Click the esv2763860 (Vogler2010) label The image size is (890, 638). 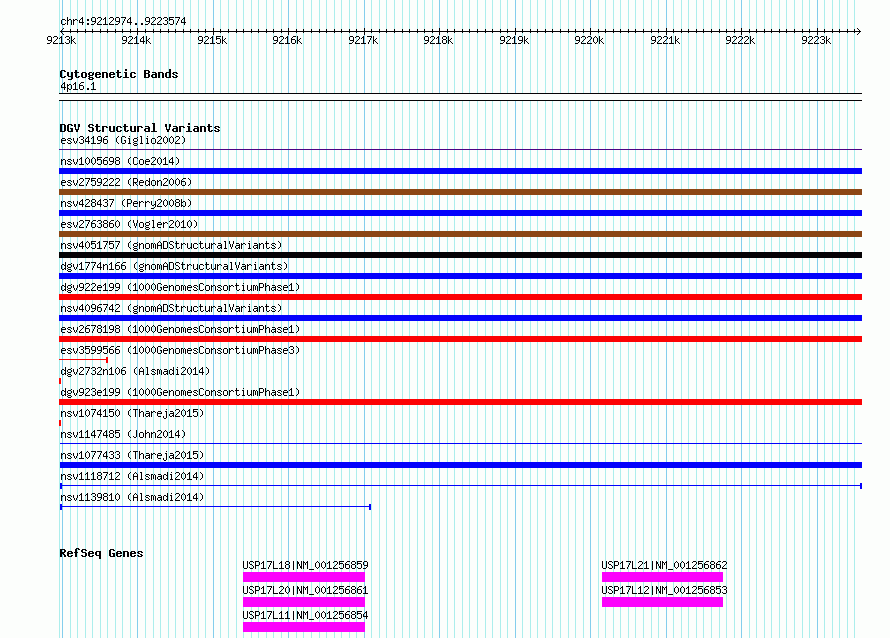tap(129, 224)
